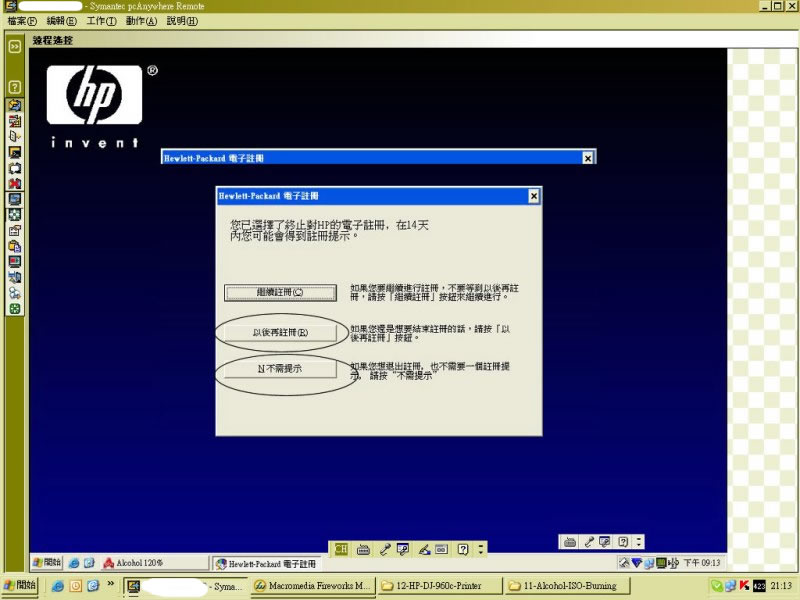Open the 說明(H) menu
This screenshot has width=800, height=600.
coord(182,21)
